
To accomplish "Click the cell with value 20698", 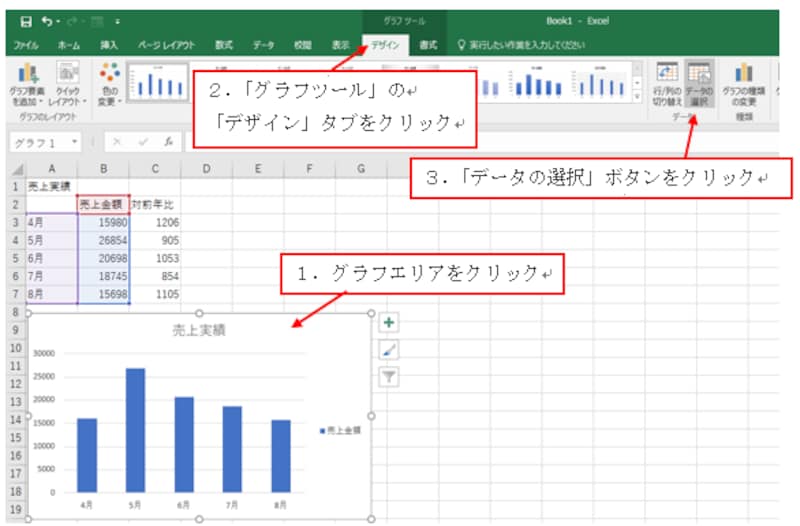I will pos(104,258).
